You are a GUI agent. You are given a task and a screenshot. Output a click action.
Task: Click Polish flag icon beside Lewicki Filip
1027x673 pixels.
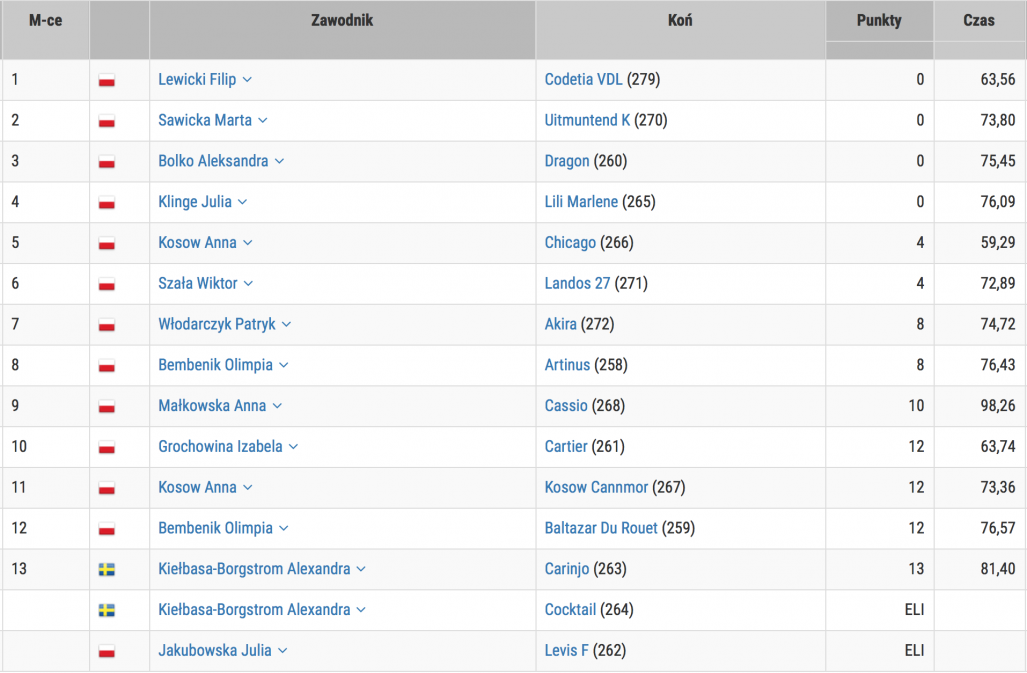point(106,80)
